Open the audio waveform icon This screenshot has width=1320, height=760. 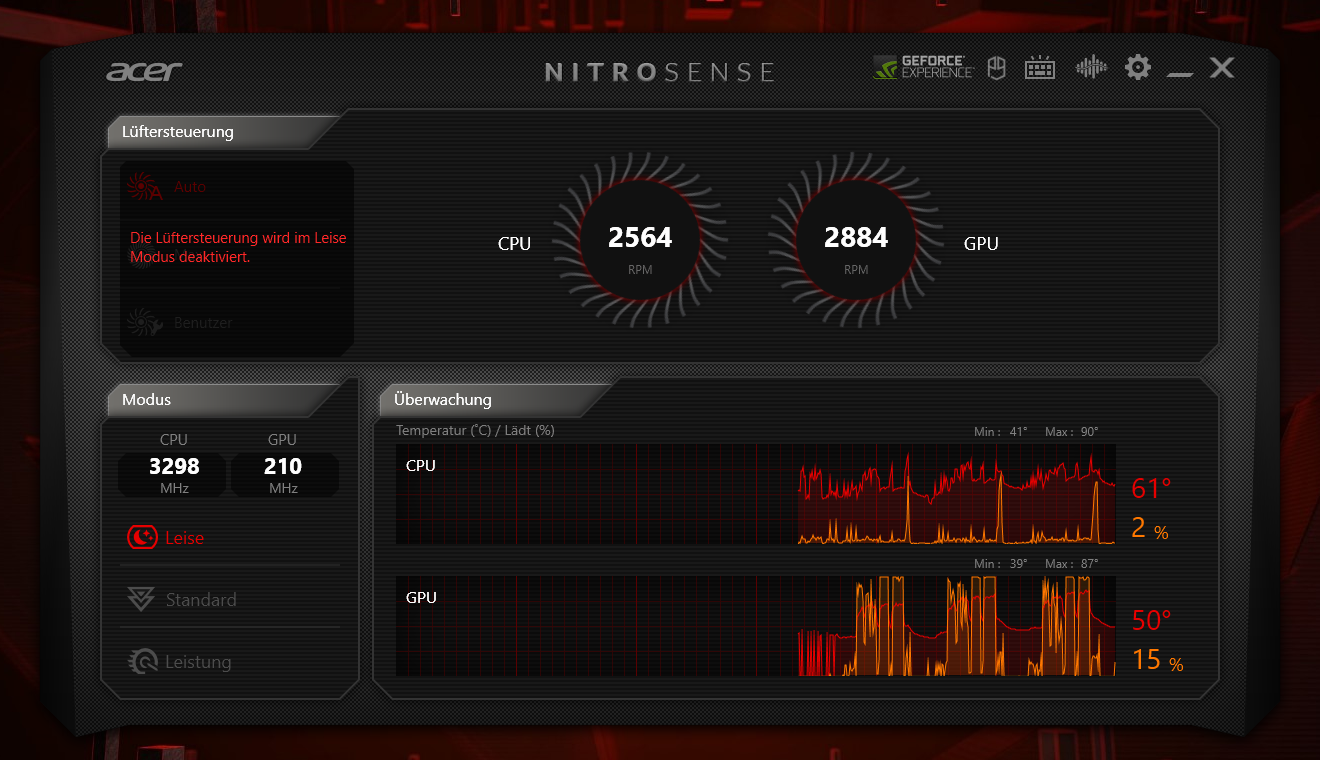1091,68
